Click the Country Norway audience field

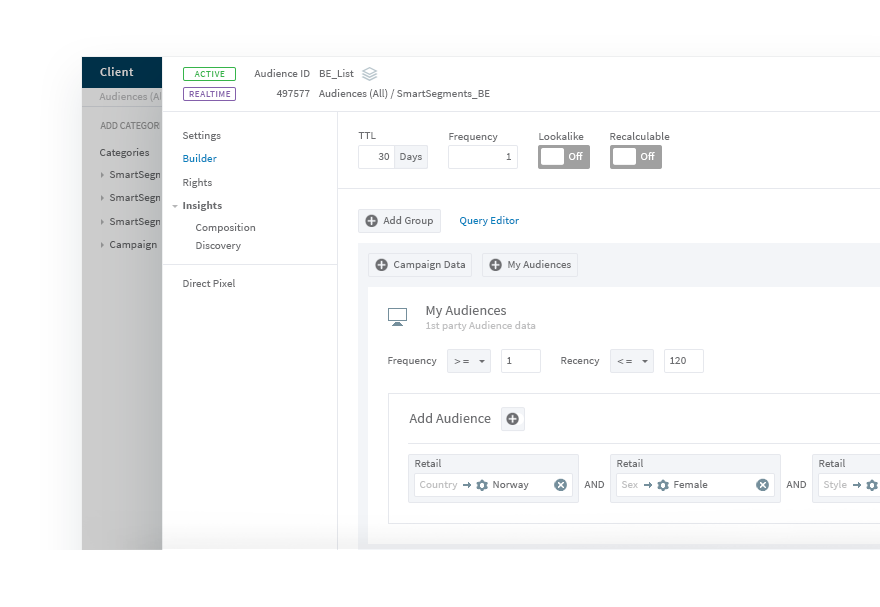tap(493, 485)
